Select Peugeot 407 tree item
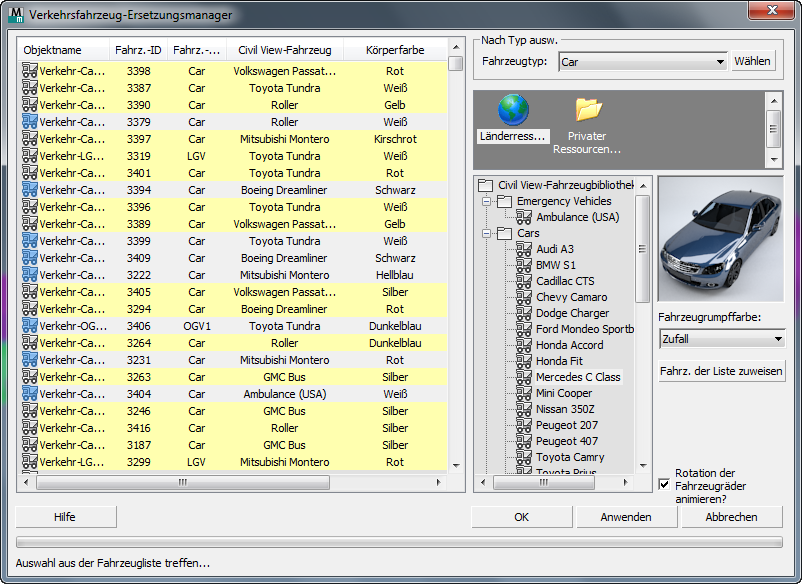 click(x=567, y=441)
